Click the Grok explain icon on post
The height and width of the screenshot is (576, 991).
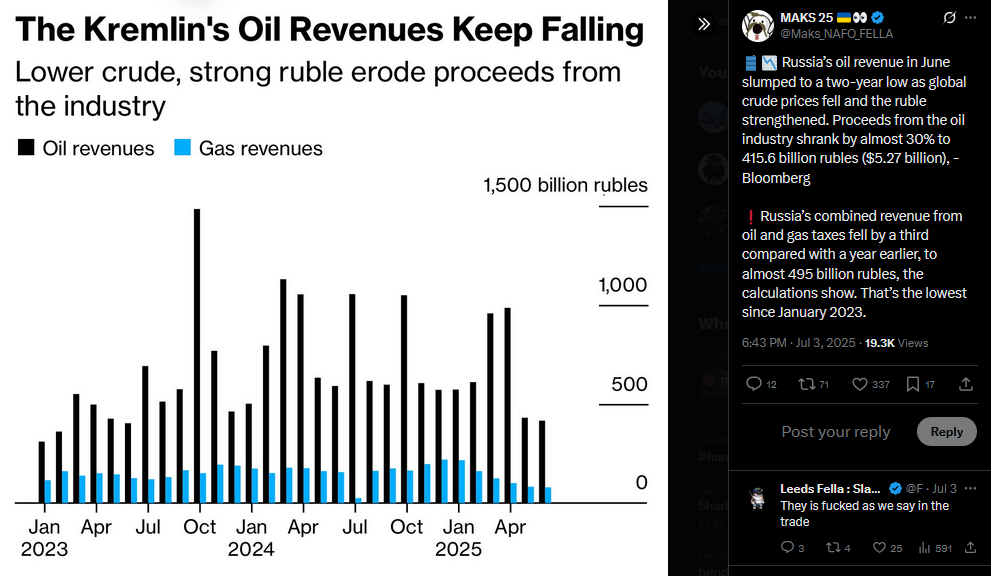tap(949, 18)
